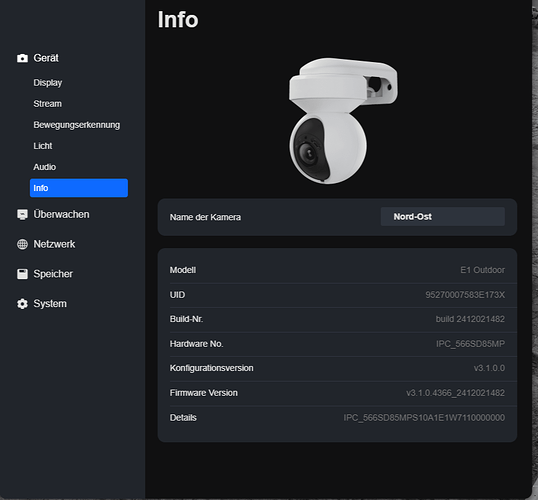538x500 pixels.
Task: Open the Licht settings page
Action: tap(43, 146)
